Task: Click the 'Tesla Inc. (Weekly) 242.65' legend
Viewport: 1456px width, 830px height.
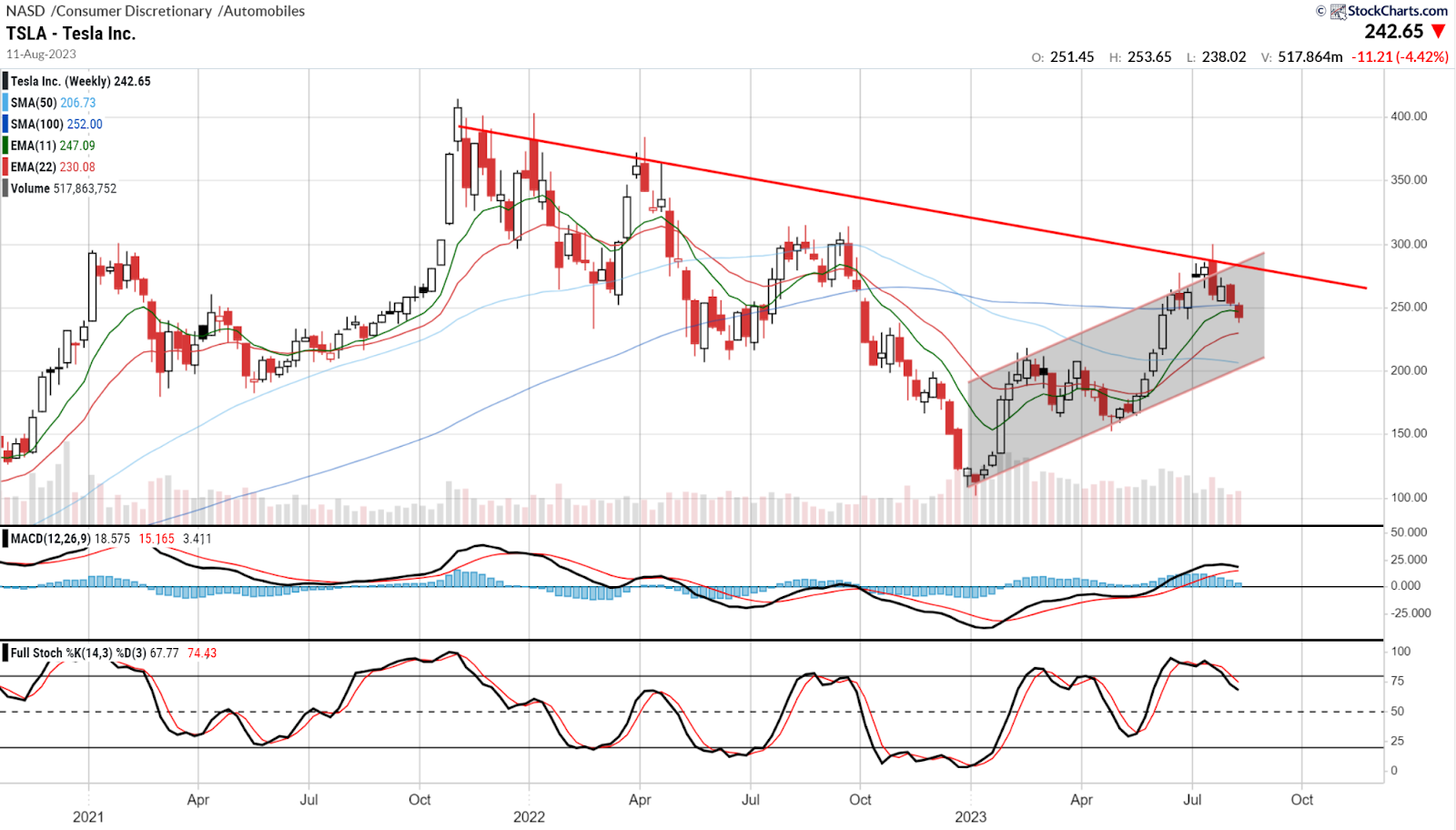Action: click(x=81, y=81)
